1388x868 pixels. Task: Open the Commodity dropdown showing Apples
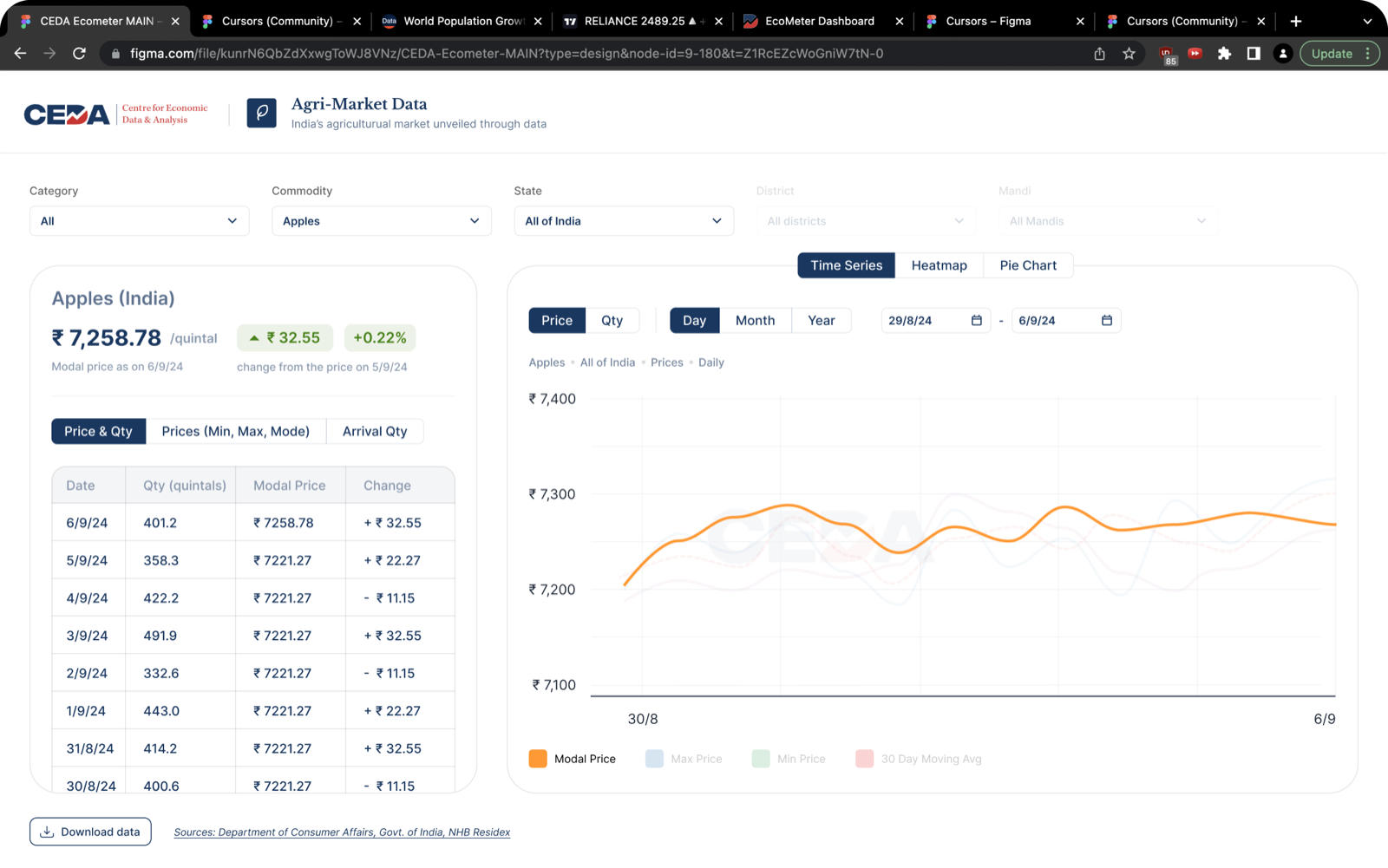[381, 221]
